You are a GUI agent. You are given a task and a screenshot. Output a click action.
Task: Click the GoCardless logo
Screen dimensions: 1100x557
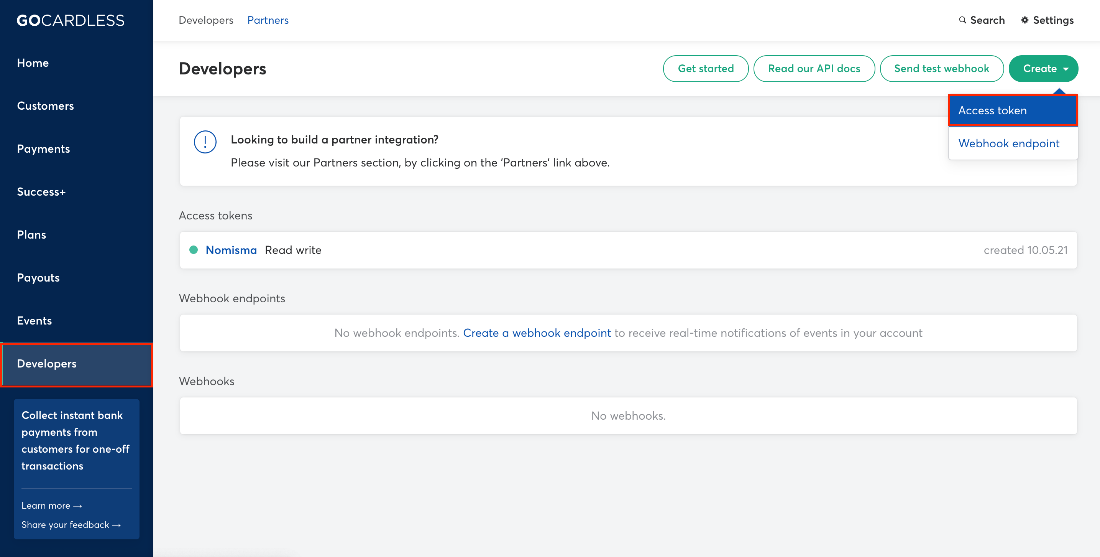point(71,20)
